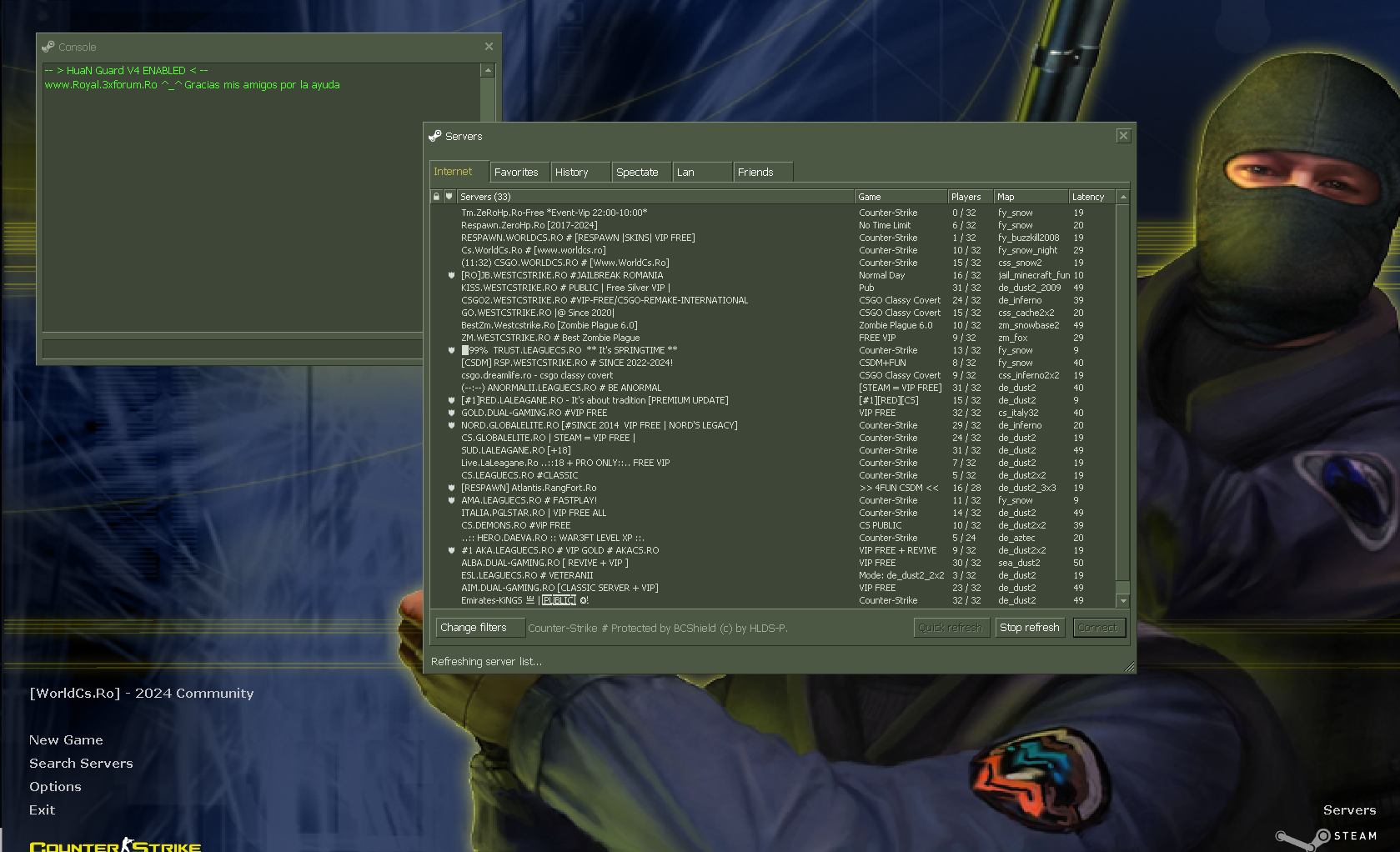The width and height of the screenshot is (1400, 852).
Task: Click the shield icon beside TRUST.LEAGUECS.RO
Action: [451, 351]
